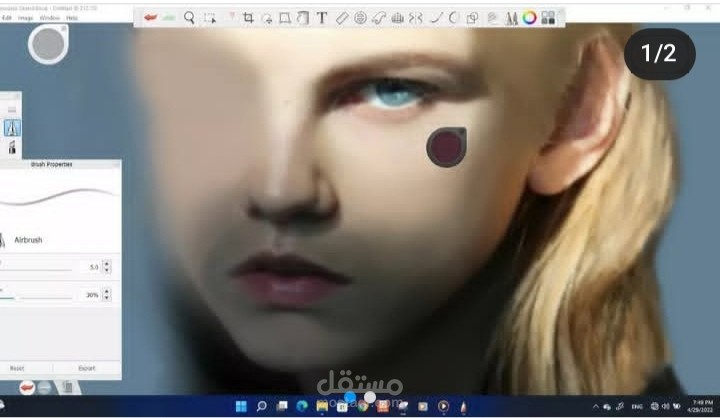The width and height of the screenshot is (720, 418).
Task: Click the gray brush puck
Action: pos(48,44)
